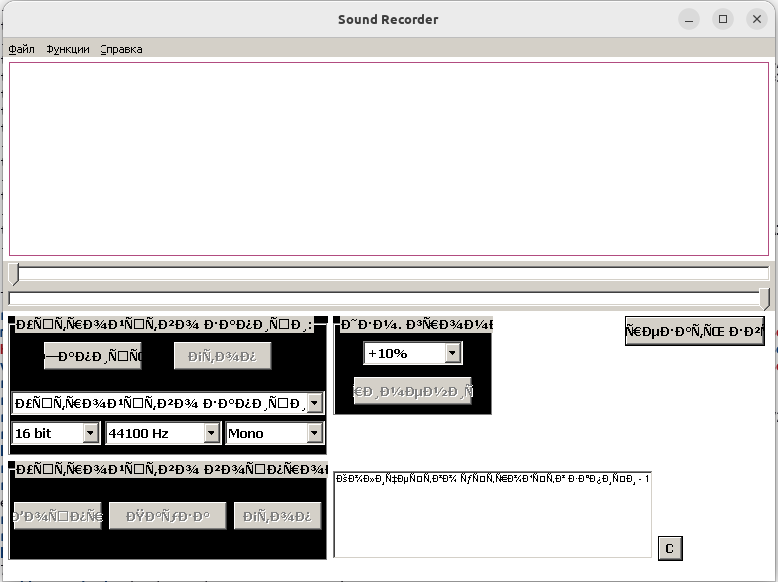778x582 pixels.
Task: Minimize the Sound Recorder window
Action: [x=689, y=19]
